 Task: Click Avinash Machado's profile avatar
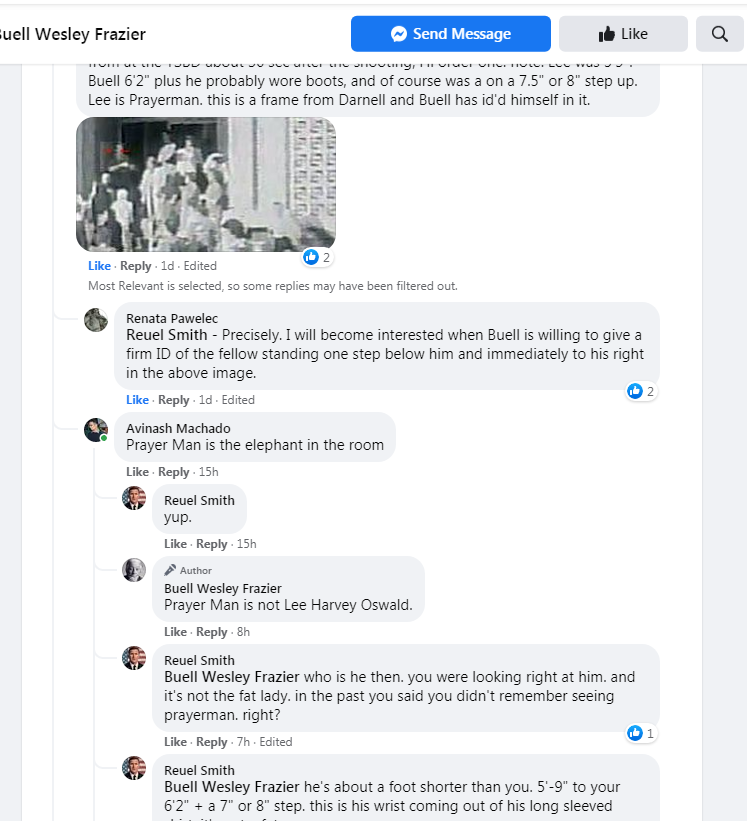pyautogui.click(x=96, y=430)
